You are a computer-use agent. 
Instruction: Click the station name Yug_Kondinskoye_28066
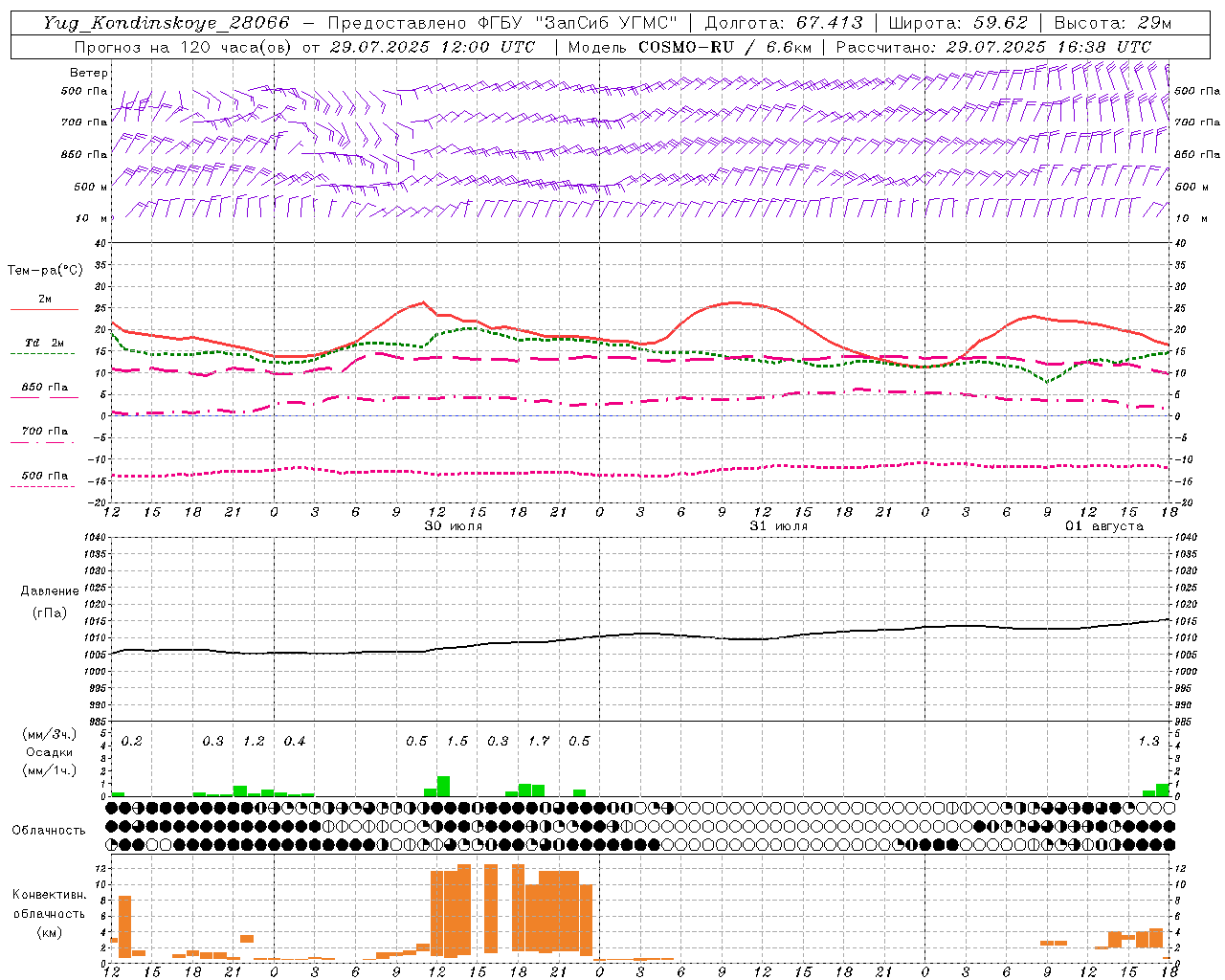[x=166, y=23]
